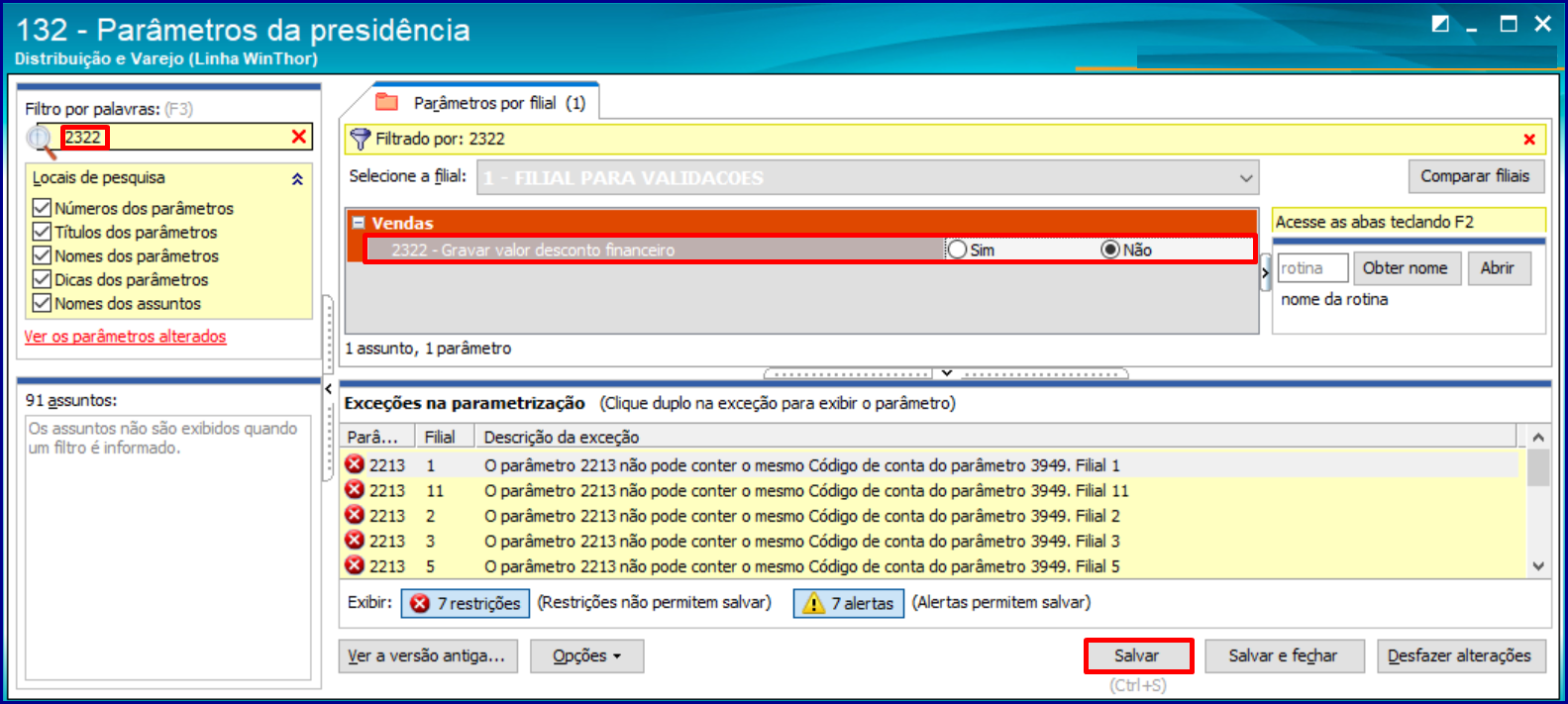Image resolution: width=1568 pixels, height=704 pixels.
Task: Click the funnel icon beside 'Filtrado por'
Action: (361, 140)
